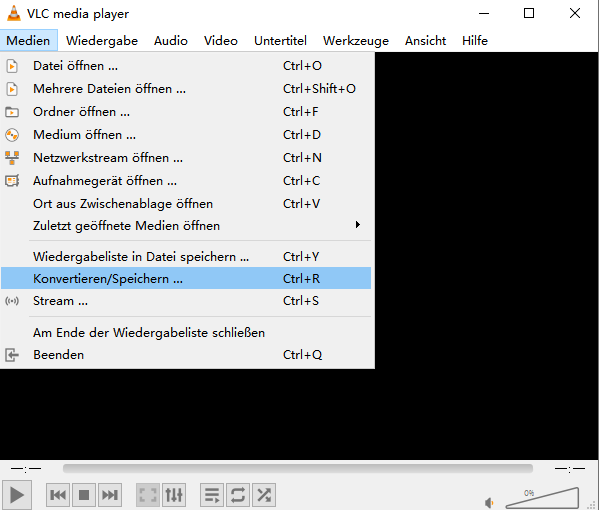Click the Beenden exit icon
The width and height of the screenshot is (599, 510).
click(x=12, y=355)
